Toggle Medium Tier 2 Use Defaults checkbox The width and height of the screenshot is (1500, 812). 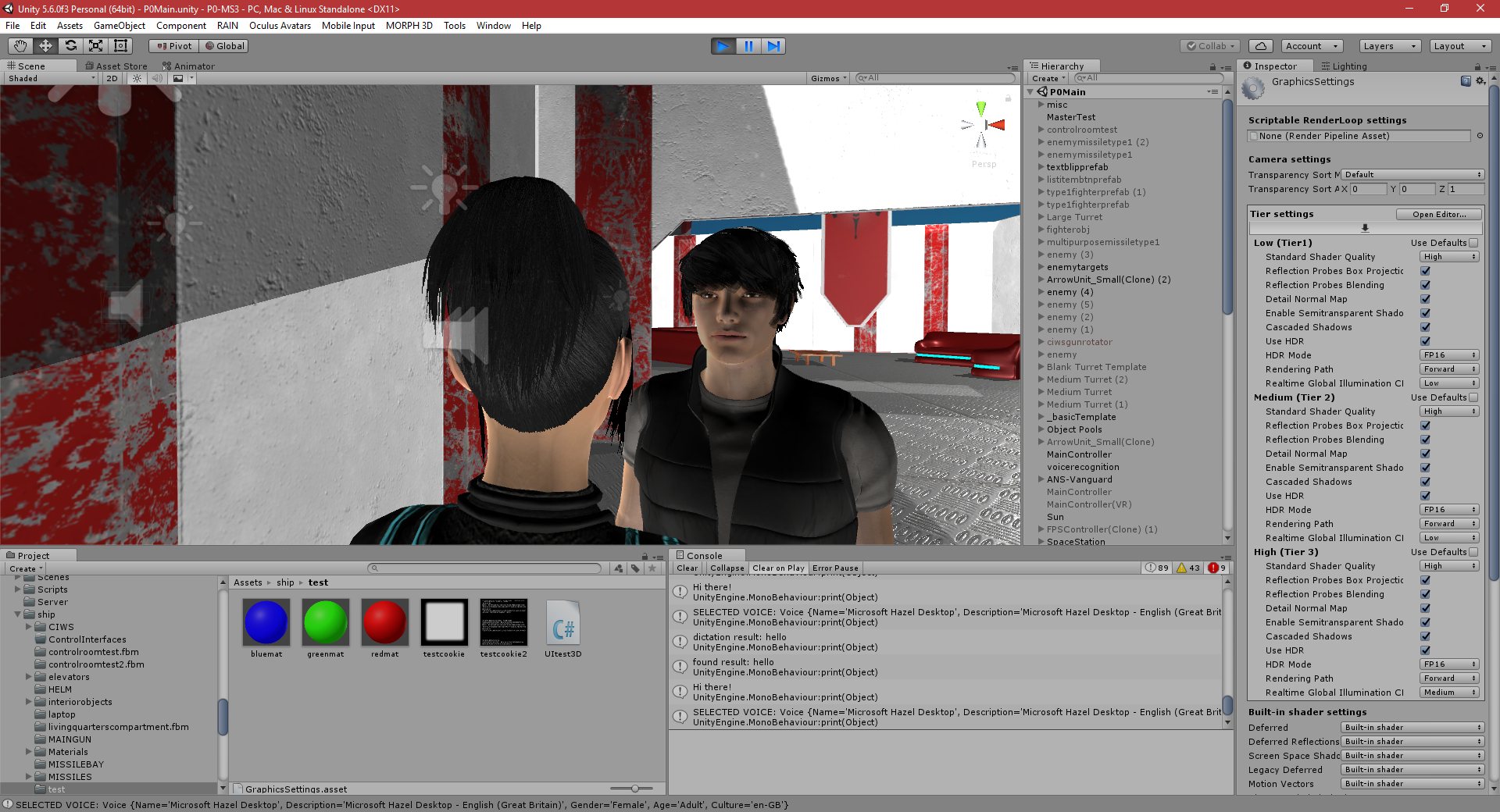[x=1473, y=397]
